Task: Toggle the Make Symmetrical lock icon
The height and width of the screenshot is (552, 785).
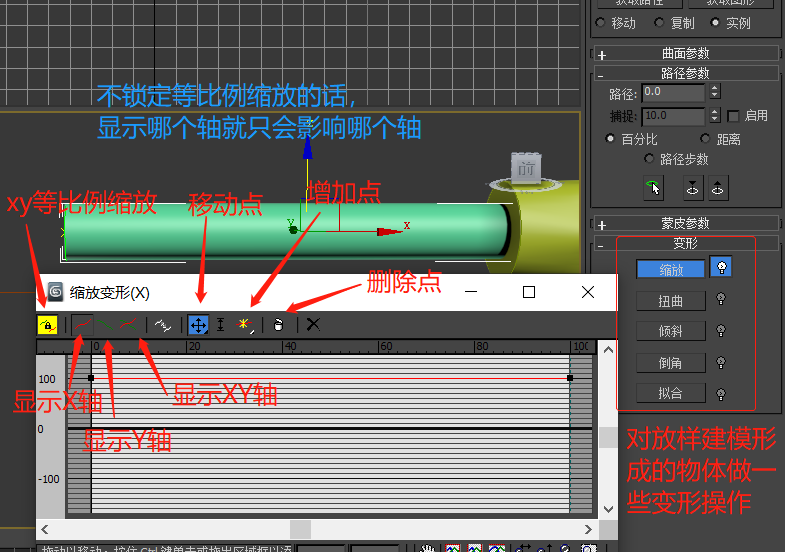Action: coord(48,325)
